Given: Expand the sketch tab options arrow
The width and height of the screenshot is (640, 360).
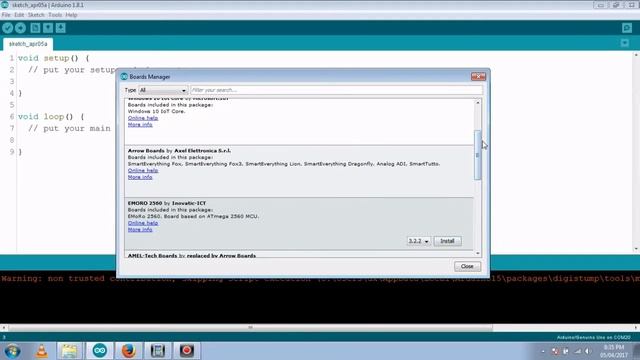Looking at the screenshot, I should pos(624,43).
